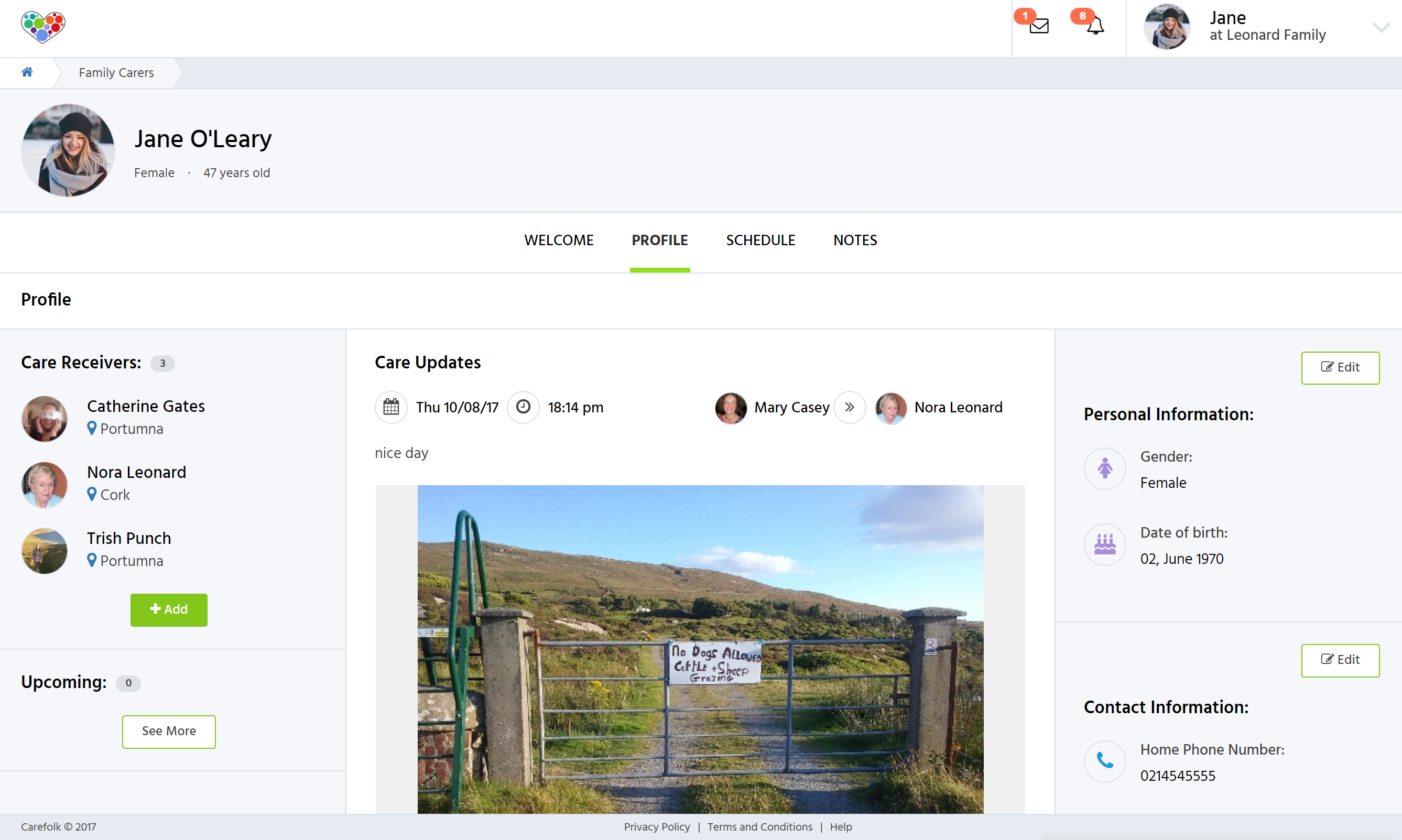This screenshot has height=840, width=1402.
Task: Switch to the Schedule tab
Action: coord(760,241)
